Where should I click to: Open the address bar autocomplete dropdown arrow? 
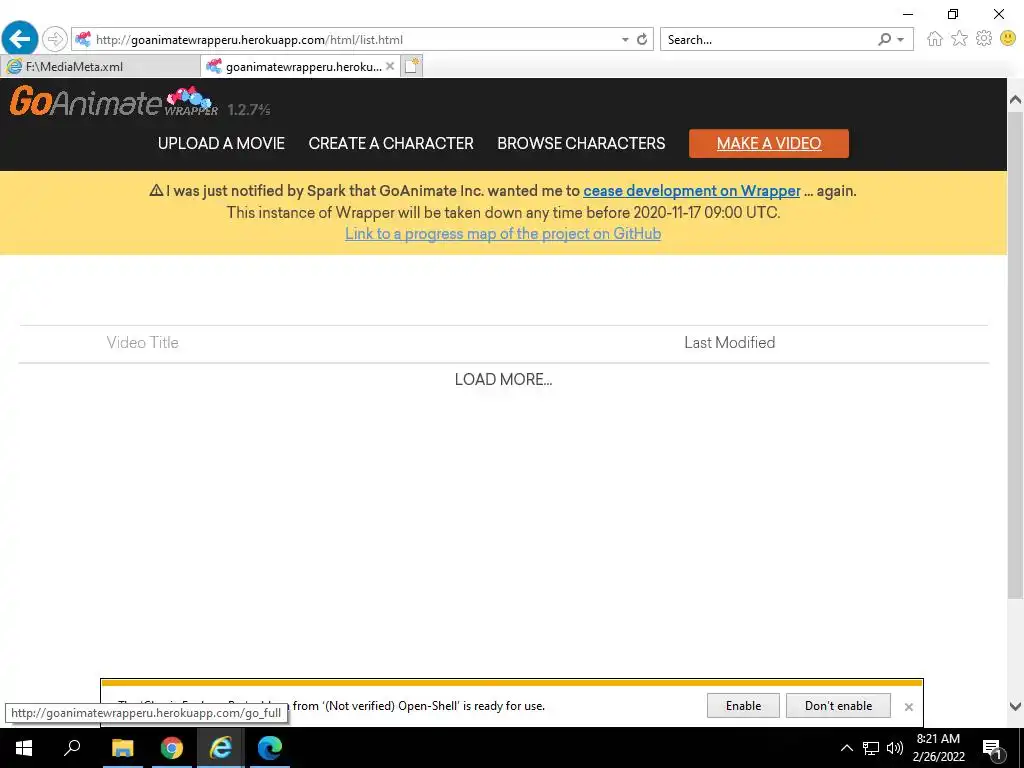(x=625, y=40)
